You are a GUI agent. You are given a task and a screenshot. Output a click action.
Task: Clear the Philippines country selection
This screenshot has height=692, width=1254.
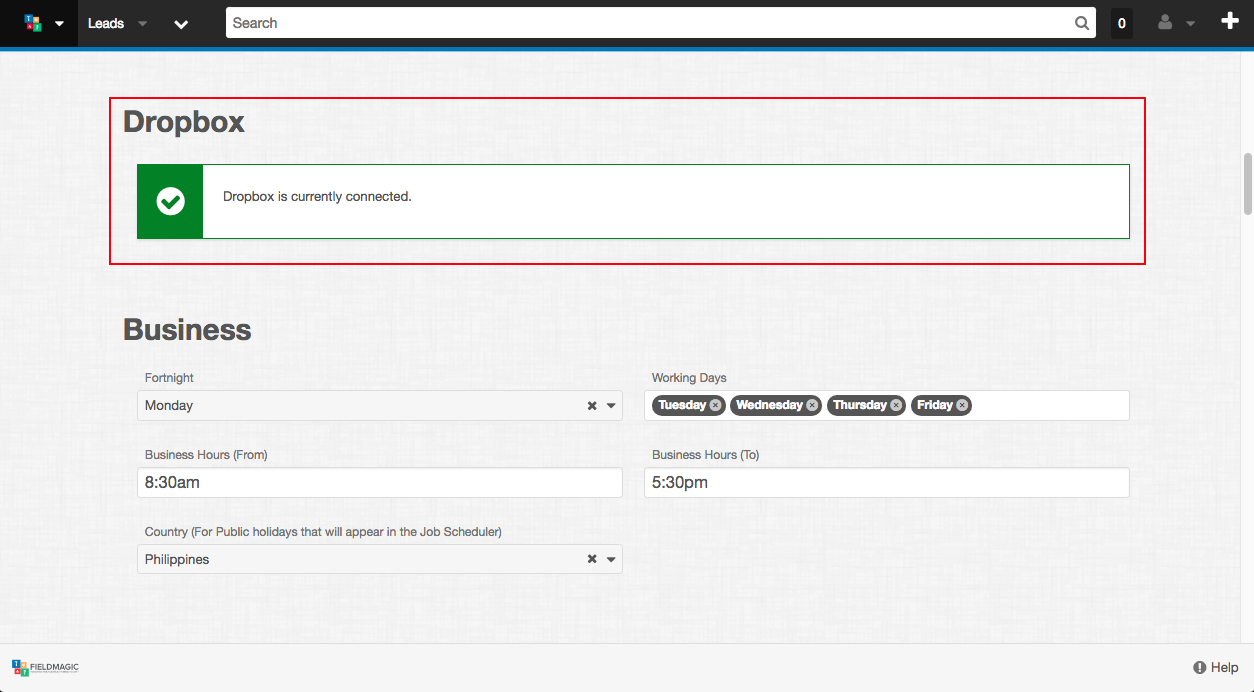[x=592, y=560]
